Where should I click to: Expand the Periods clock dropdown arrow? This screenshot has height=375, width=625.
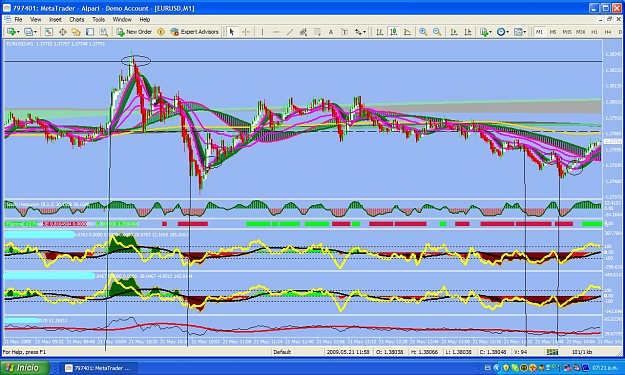coord(507,32)
